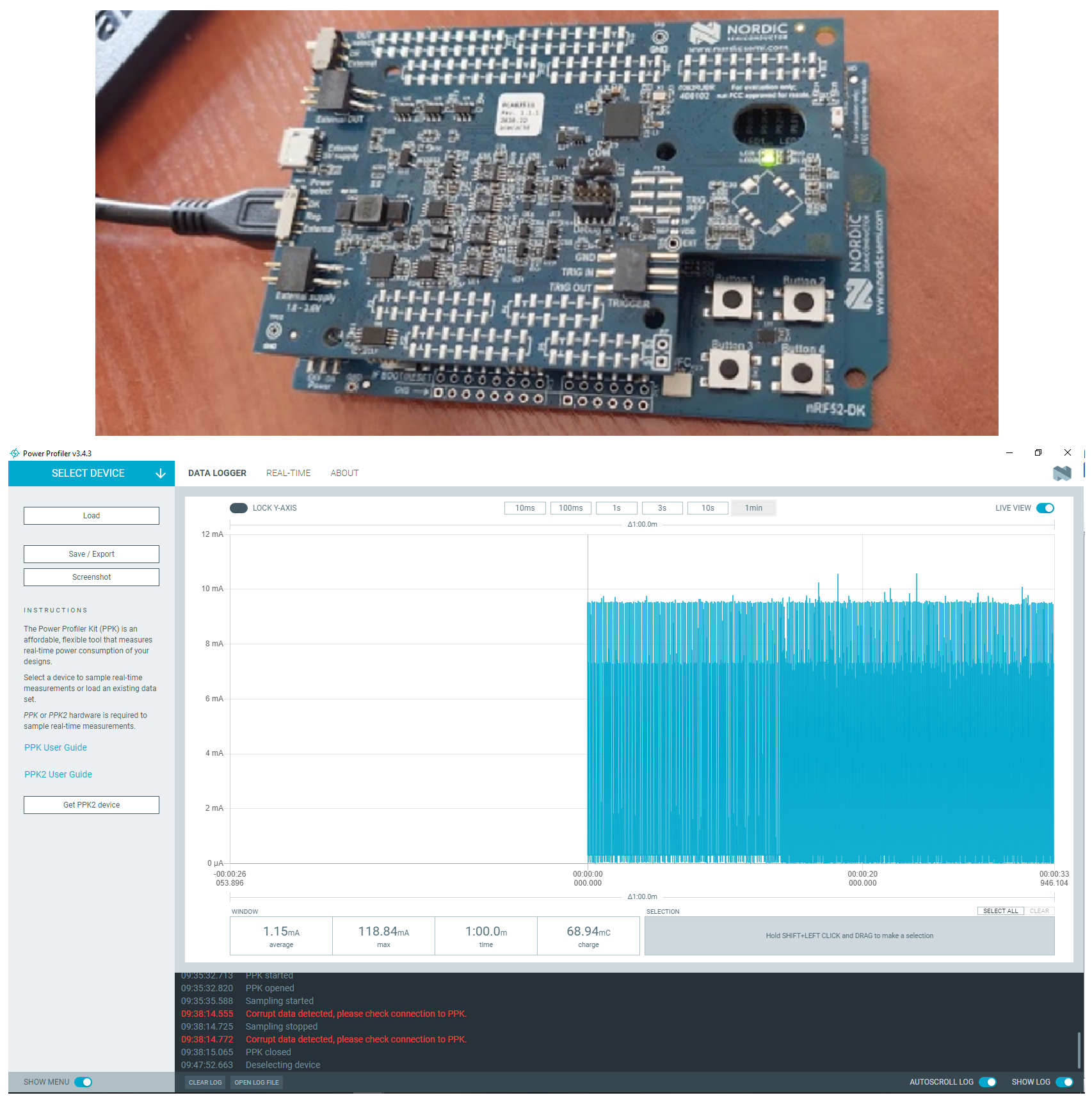
Task: Click SELECT ALL in the selection panel
Action: 1000,911
